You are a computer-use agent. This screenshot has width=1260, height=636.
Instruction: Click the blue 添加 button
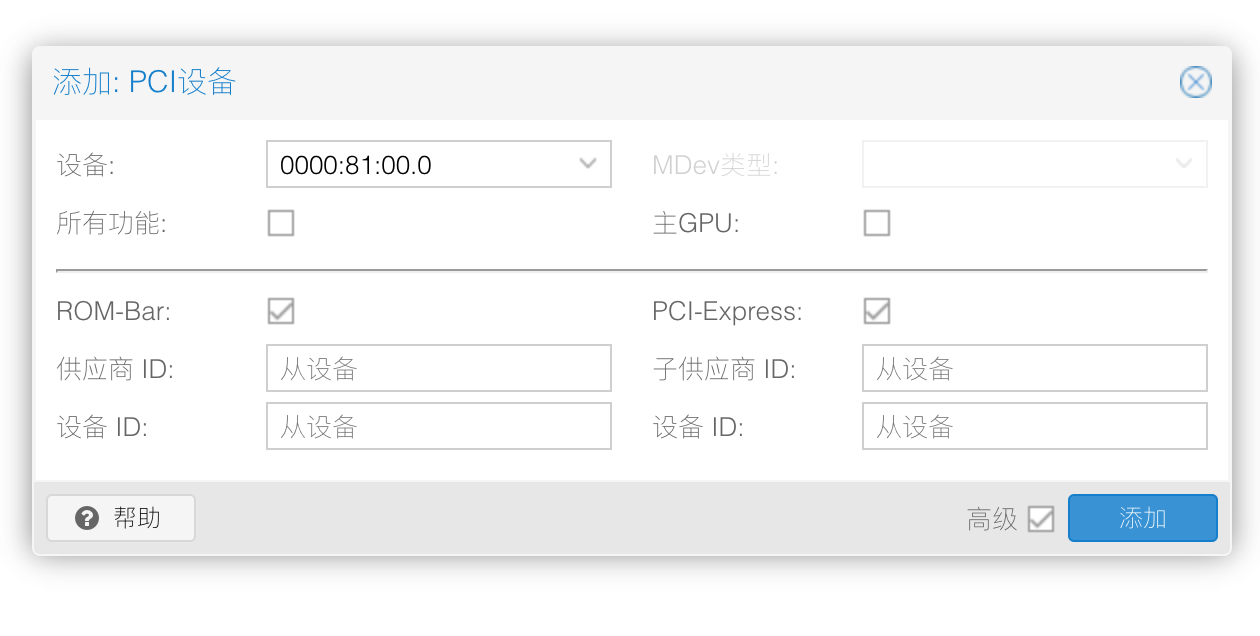click(x=1143, y=518)
